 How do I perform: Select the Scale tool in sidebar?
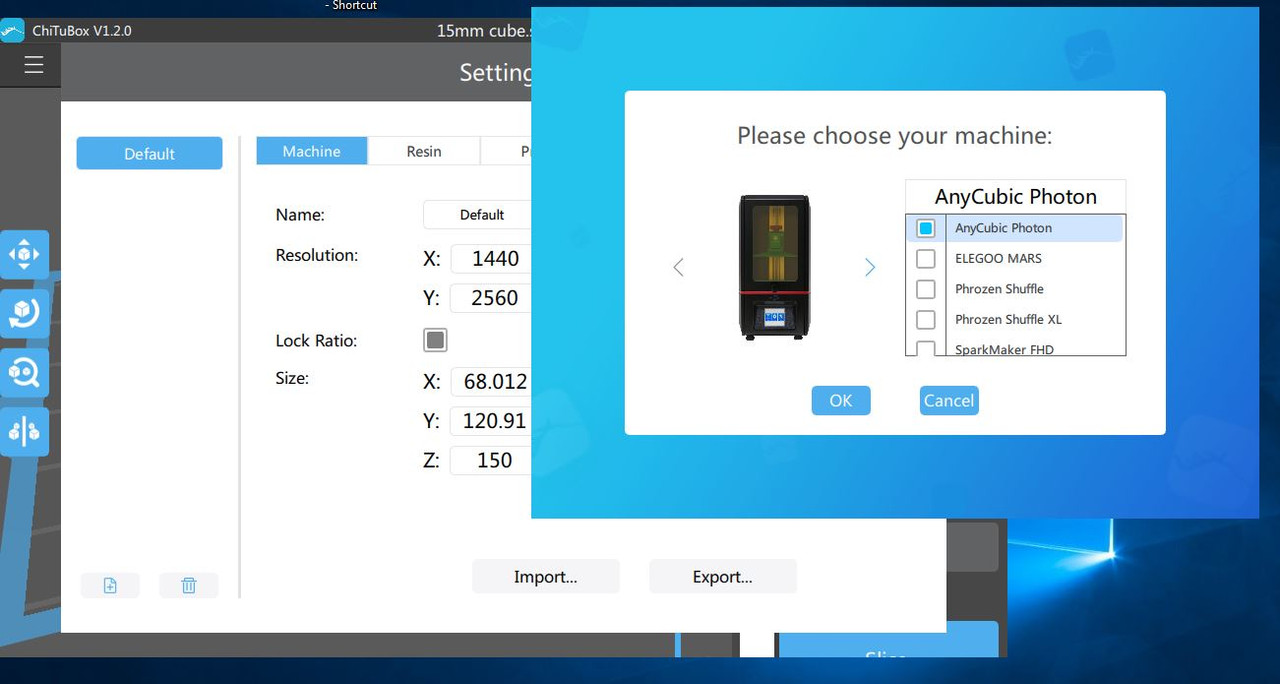tap(24, 372)
